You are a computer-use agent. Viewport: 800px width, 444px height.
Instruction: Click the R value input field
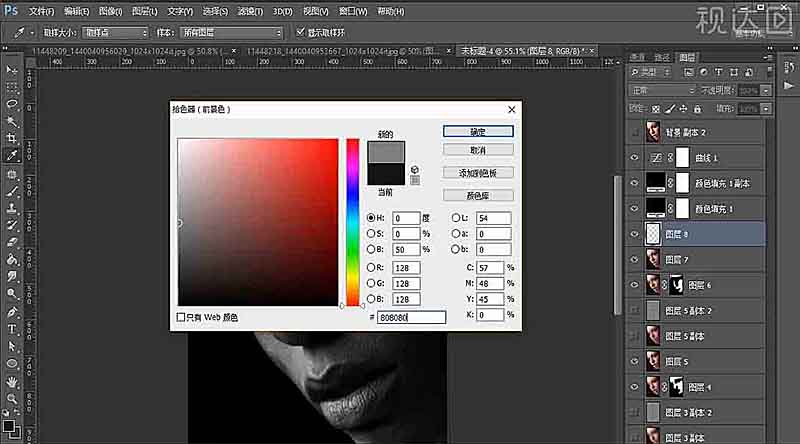(x=406, y=267)
